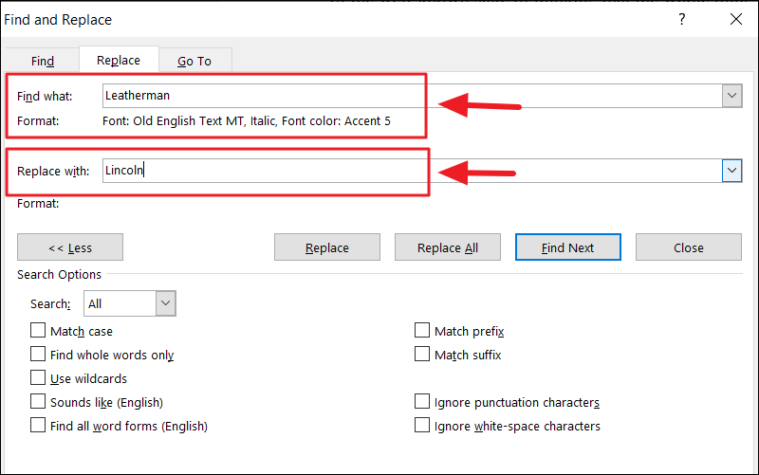The width and height of the screenshot is (759, 475).
Task: Enable the Match prefix option
Action: 422,330
